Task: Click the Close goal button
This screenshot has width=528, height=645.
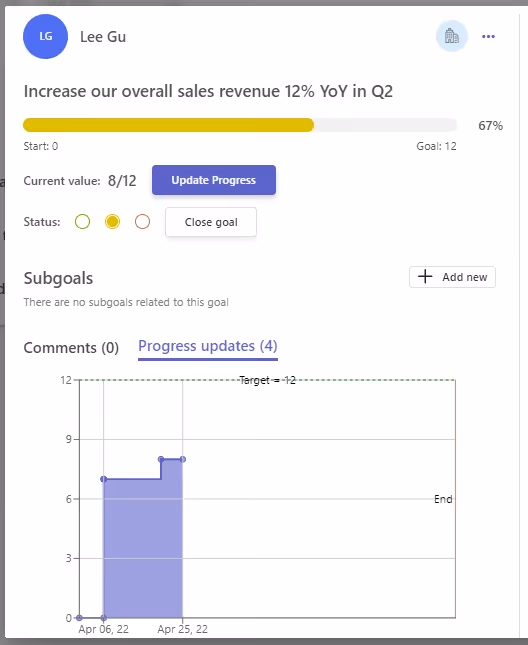Action: tap(211, 222)
